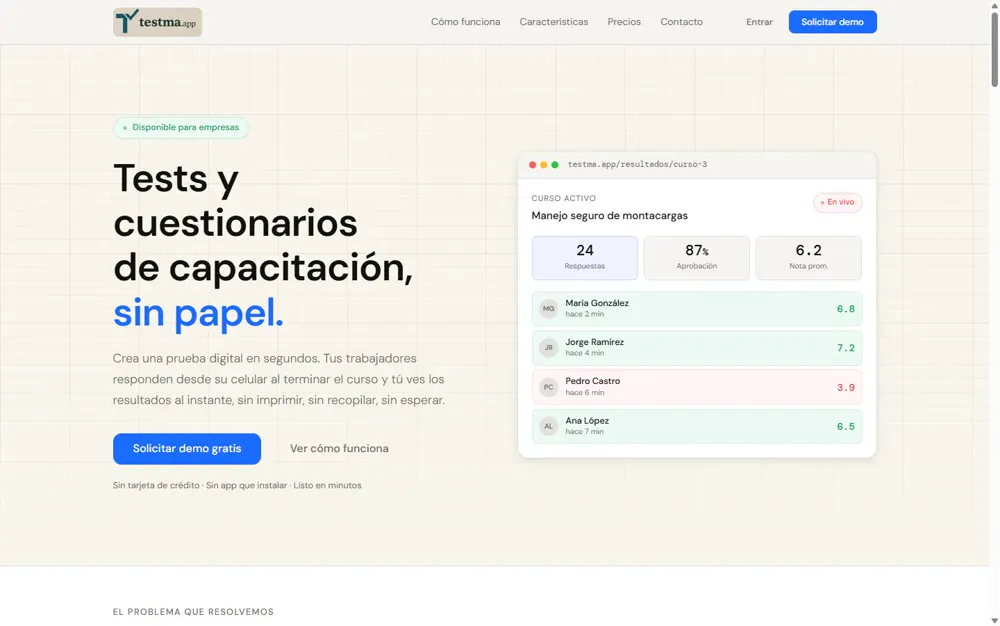Click the sin papel. headline text
Image resolution: width=1000 pixels, height=626 pixels.
[x=198, y=313]
